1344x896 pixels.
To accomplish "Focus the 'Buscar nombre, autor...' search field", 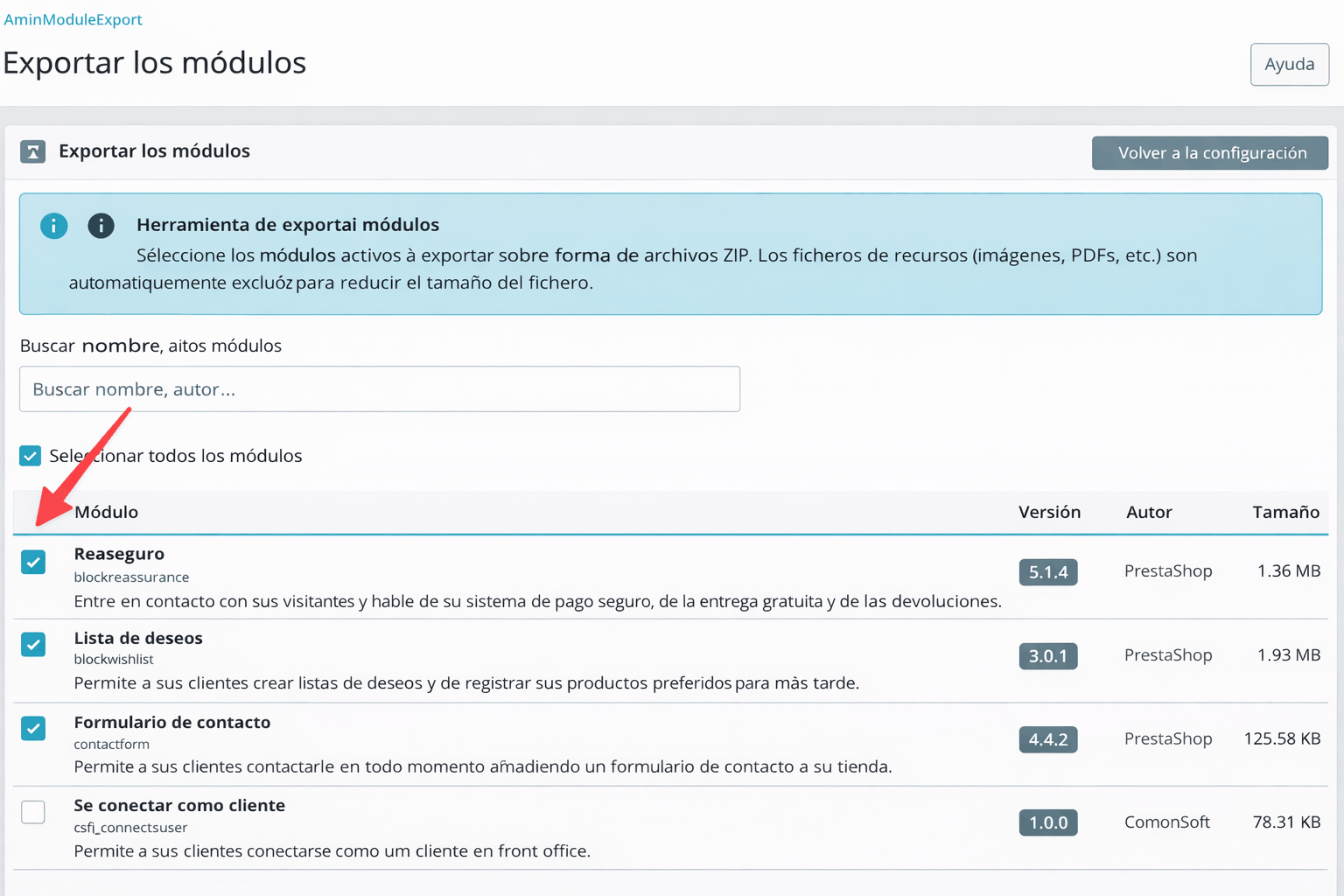I will pos(380,389).
